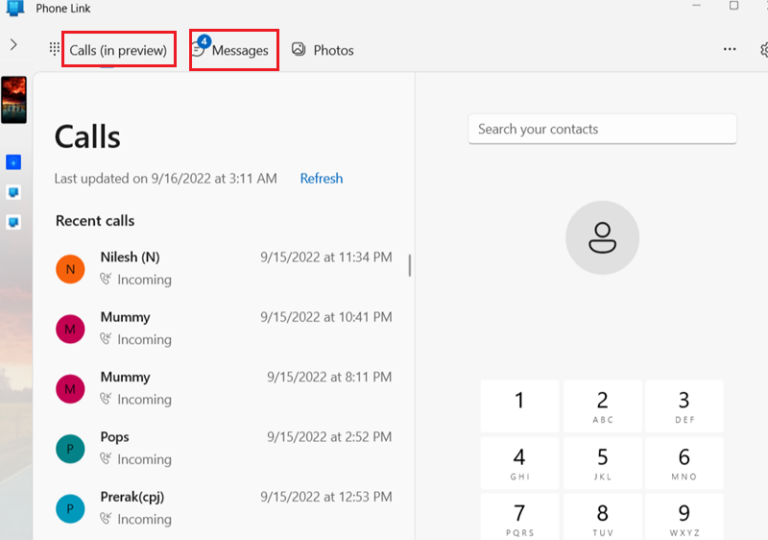The width and height of the screenshot is (768, 540).
Task: Click the recent calls list scrollbar
Action: pyautogui.click(x=410, y=265)
